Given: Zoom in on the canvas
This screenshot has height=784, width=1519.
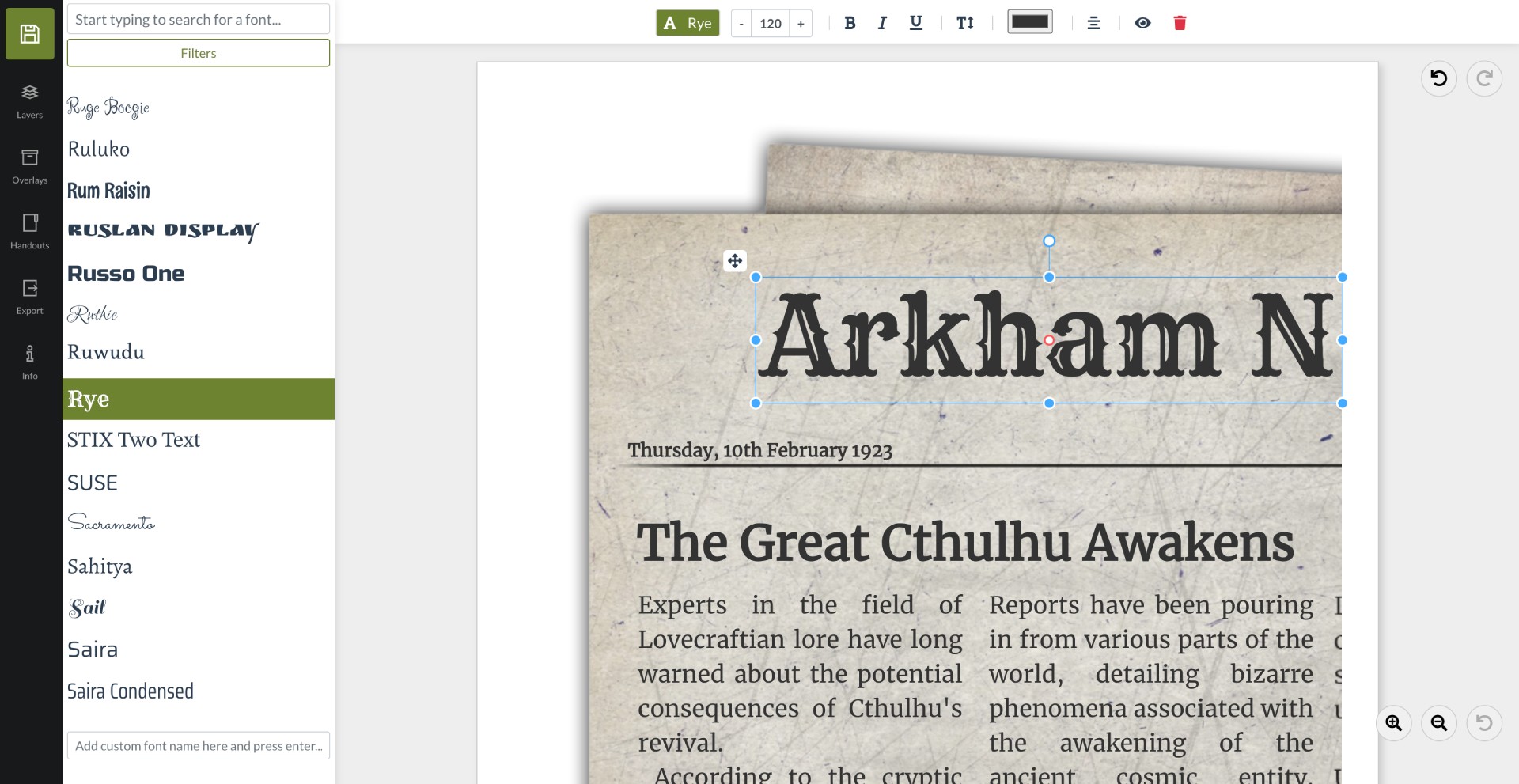Looking at the screenshot, I should pyautogui.click(x=1393, y=723).
